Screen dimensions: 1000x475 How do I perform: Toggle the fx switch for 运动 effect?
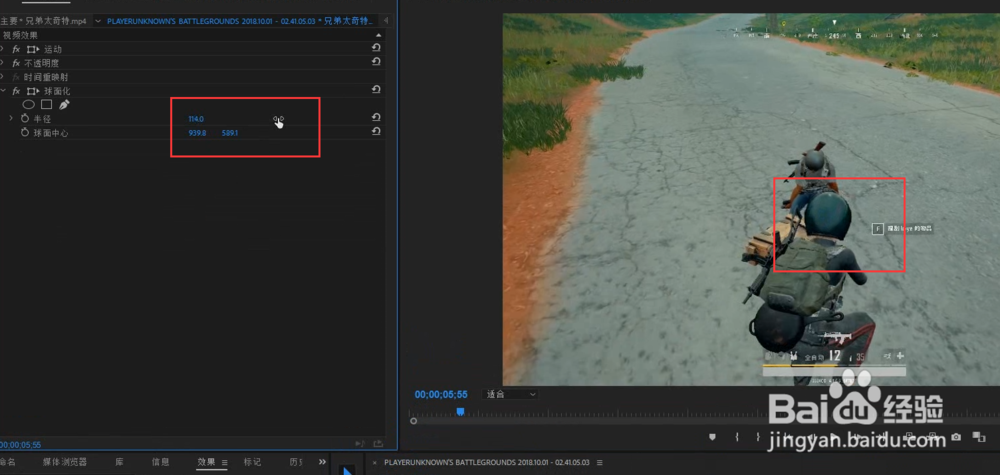coord(17,49)
